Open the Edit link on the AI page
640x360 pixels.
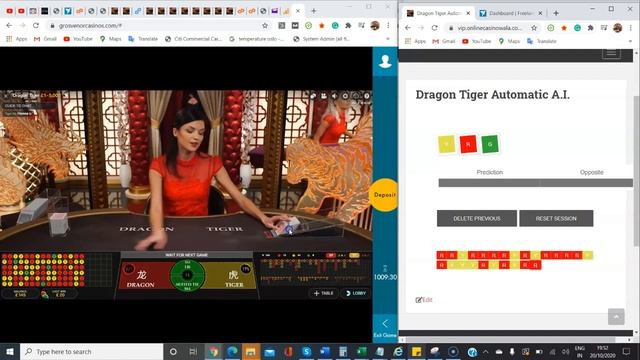(x=424, y=300)
